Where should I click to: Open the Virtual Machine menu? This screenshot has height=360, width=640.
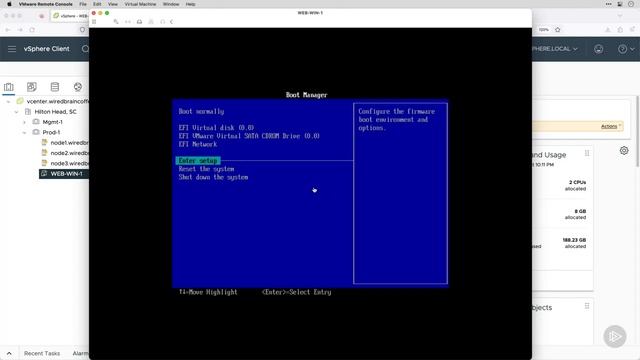pos(140,4)
